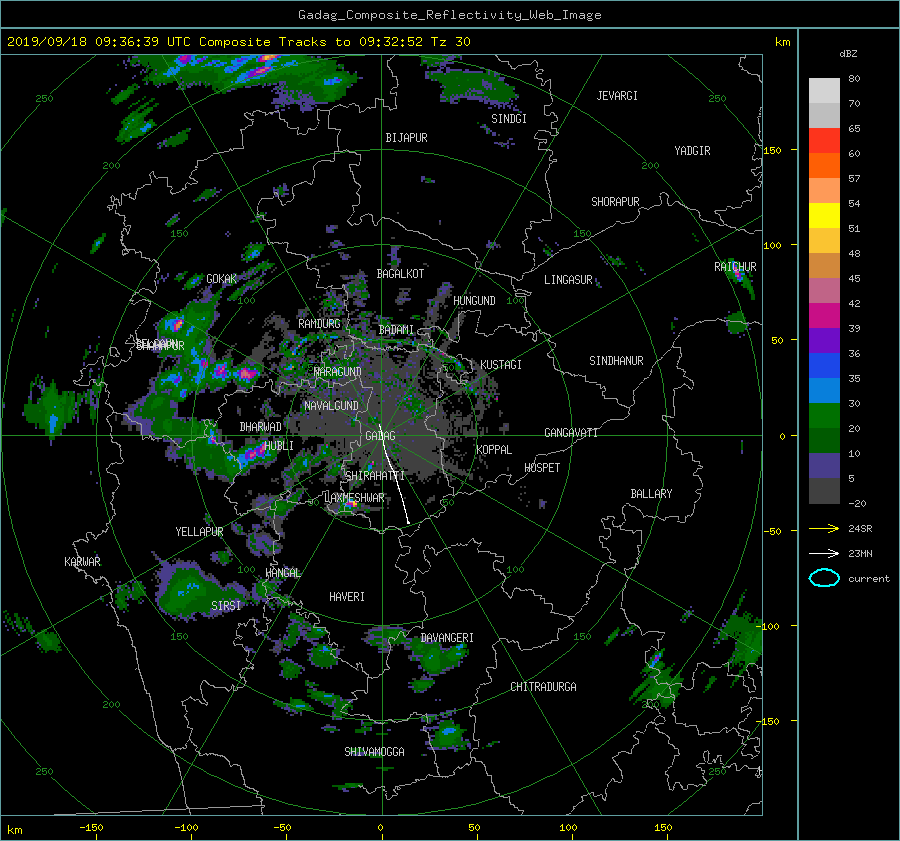Click the LINGASUR city label
The image size is (900, 841).
click(568, 280)
